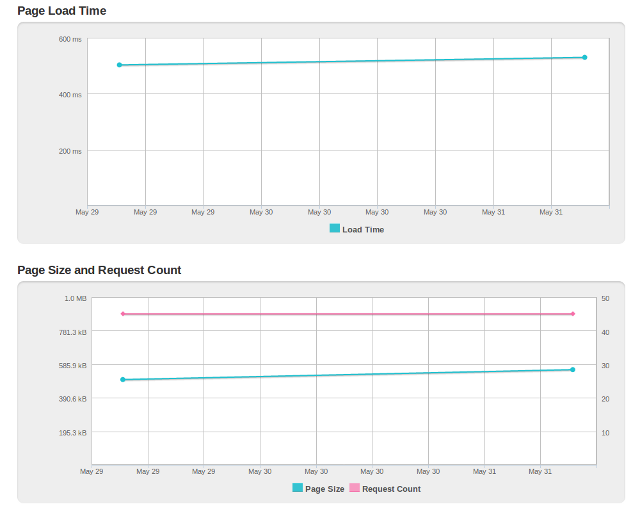
Task: Select the first Page Size data point
Action: pos(123,380)
